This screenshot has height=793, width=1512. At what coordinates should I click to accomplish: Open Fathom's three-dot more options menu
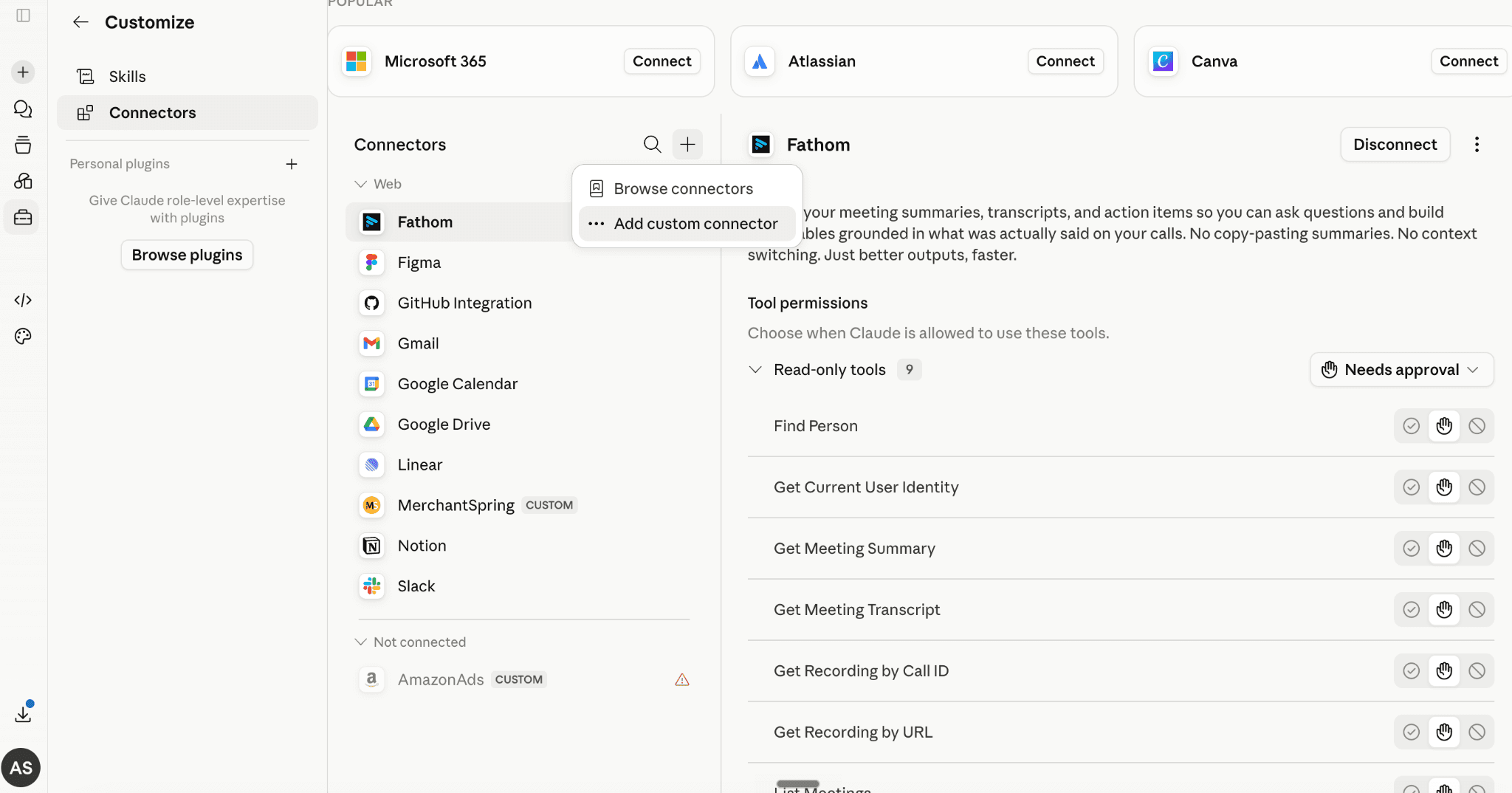(x=1477, y=144)
